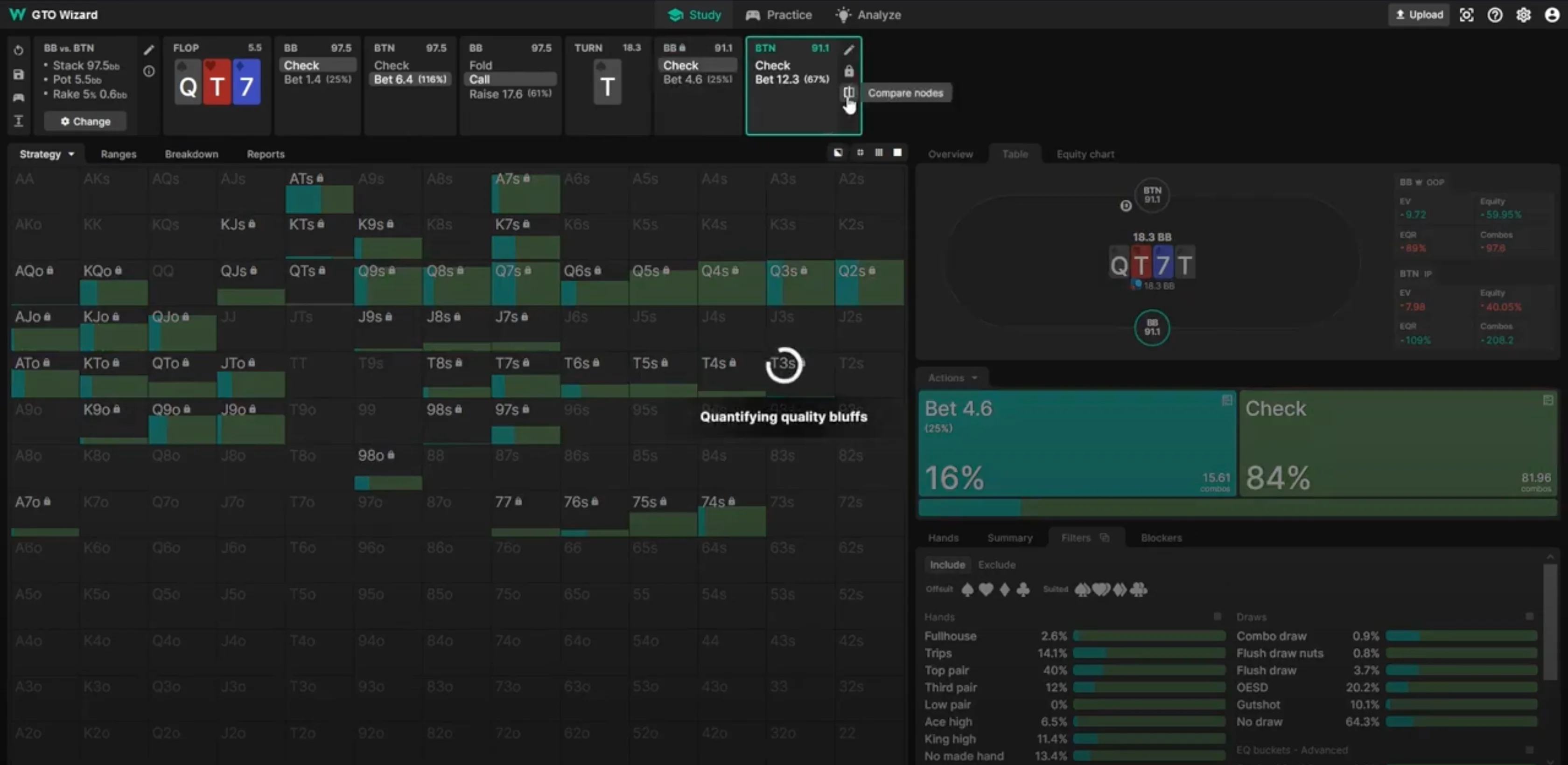This screenshot has width=1568, height=765.
Task: Open the info icon beside BB vs. BTN
Action: point(148,71)
